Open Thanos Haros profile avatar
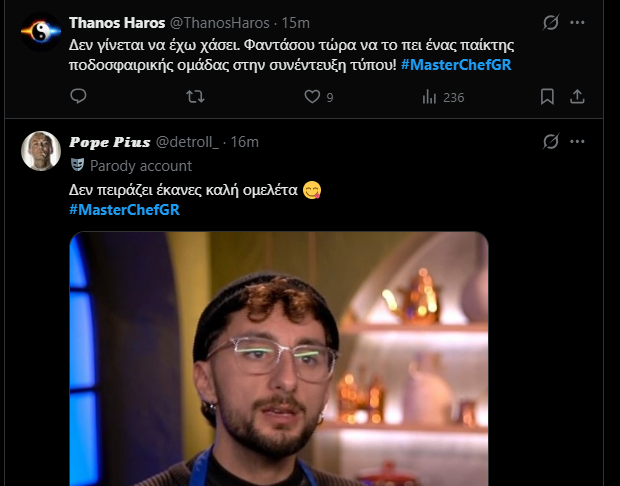 pos(40,31)
